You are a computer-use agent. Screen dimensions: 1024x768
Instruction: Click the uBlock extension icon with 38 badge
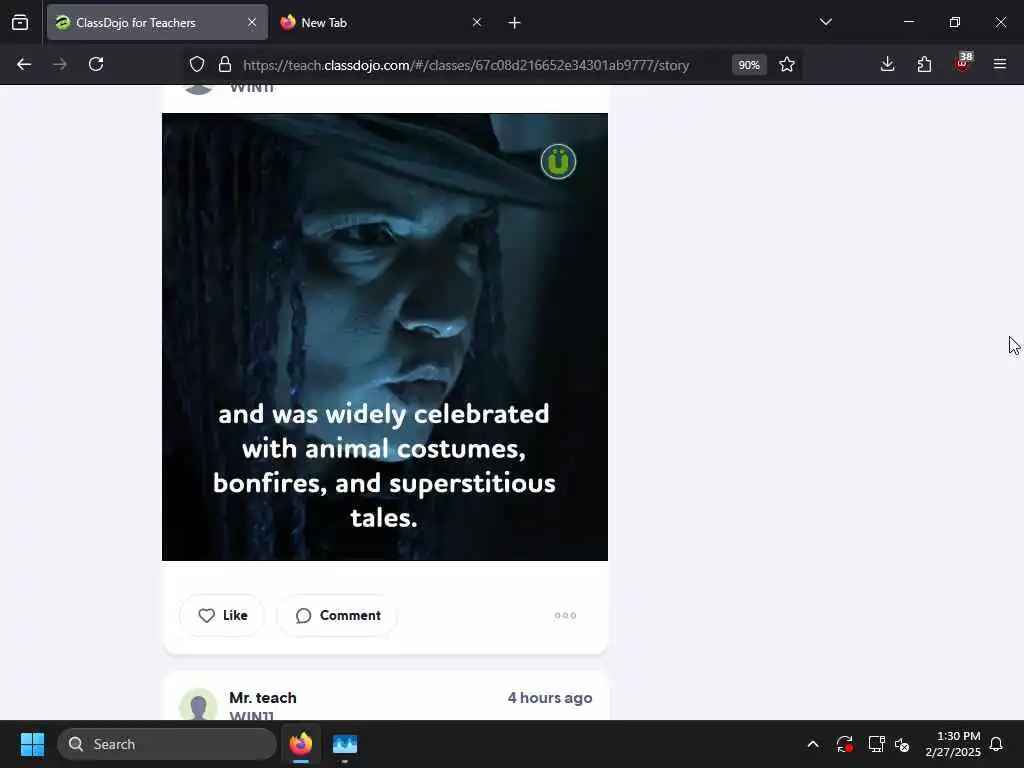(x=962, y=63)
